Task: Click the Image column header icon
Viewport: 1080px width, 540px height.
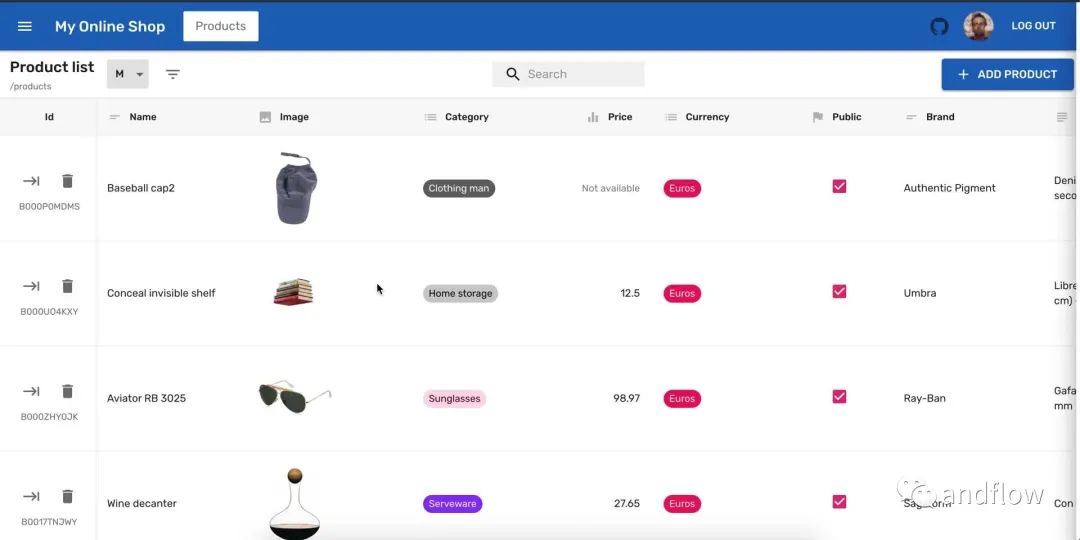Action: (265, 117)
